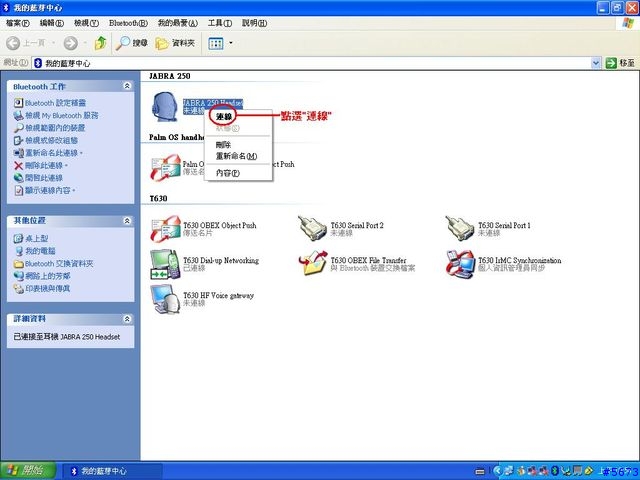The width and height of the screenshot is (640, 480).
Task: Click the T630 Dial-up Networking label
Action: coord(221,260)
